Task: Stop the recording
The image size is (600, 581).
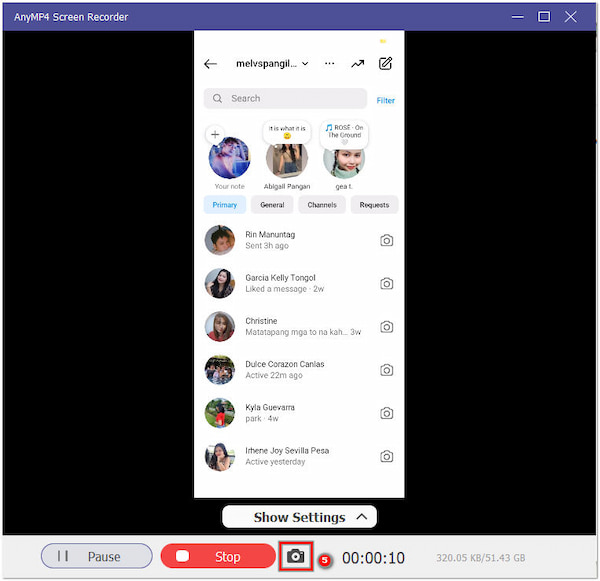Action: 218,556
